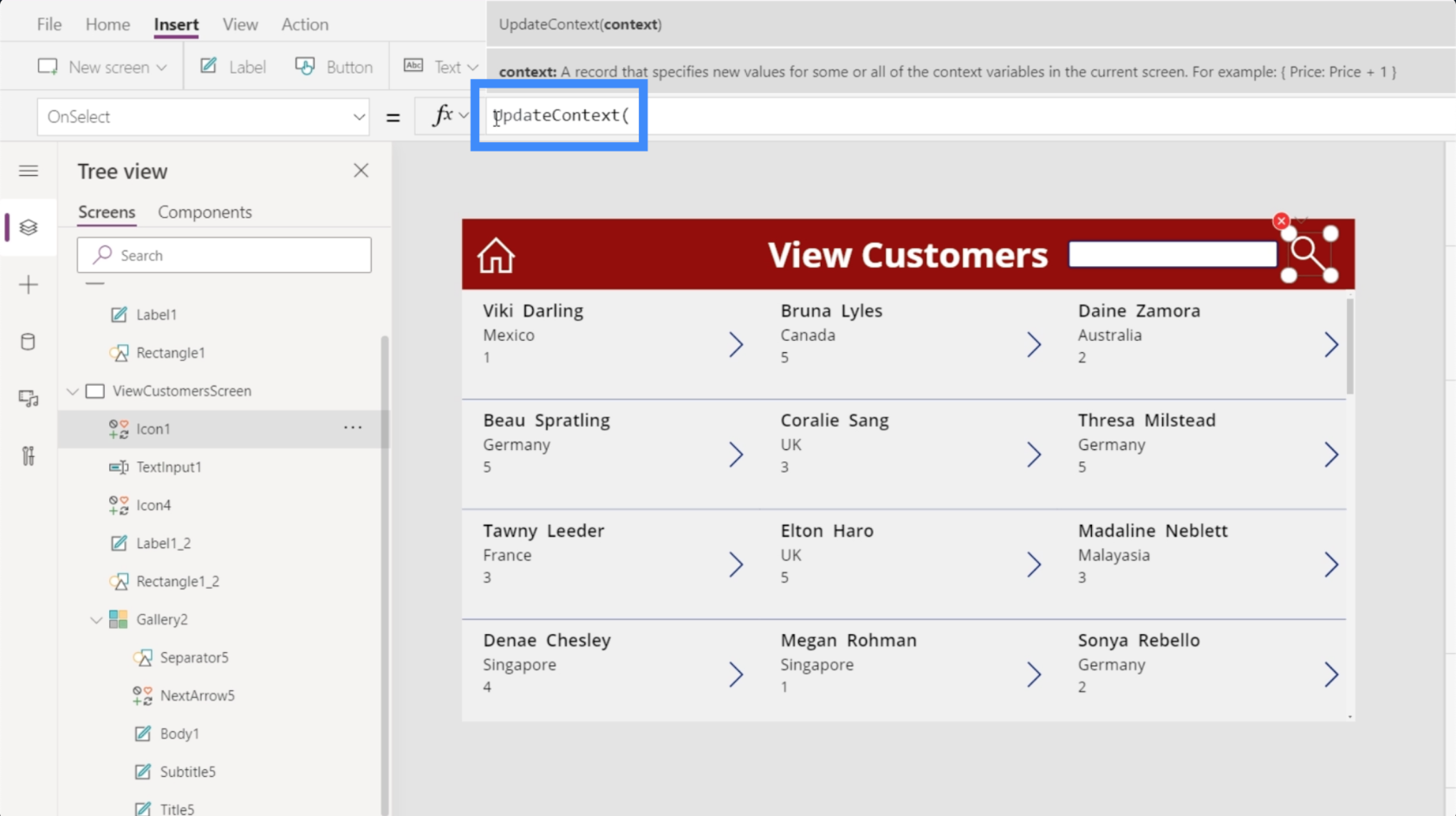Click the fx formula icon

(442, 115)
